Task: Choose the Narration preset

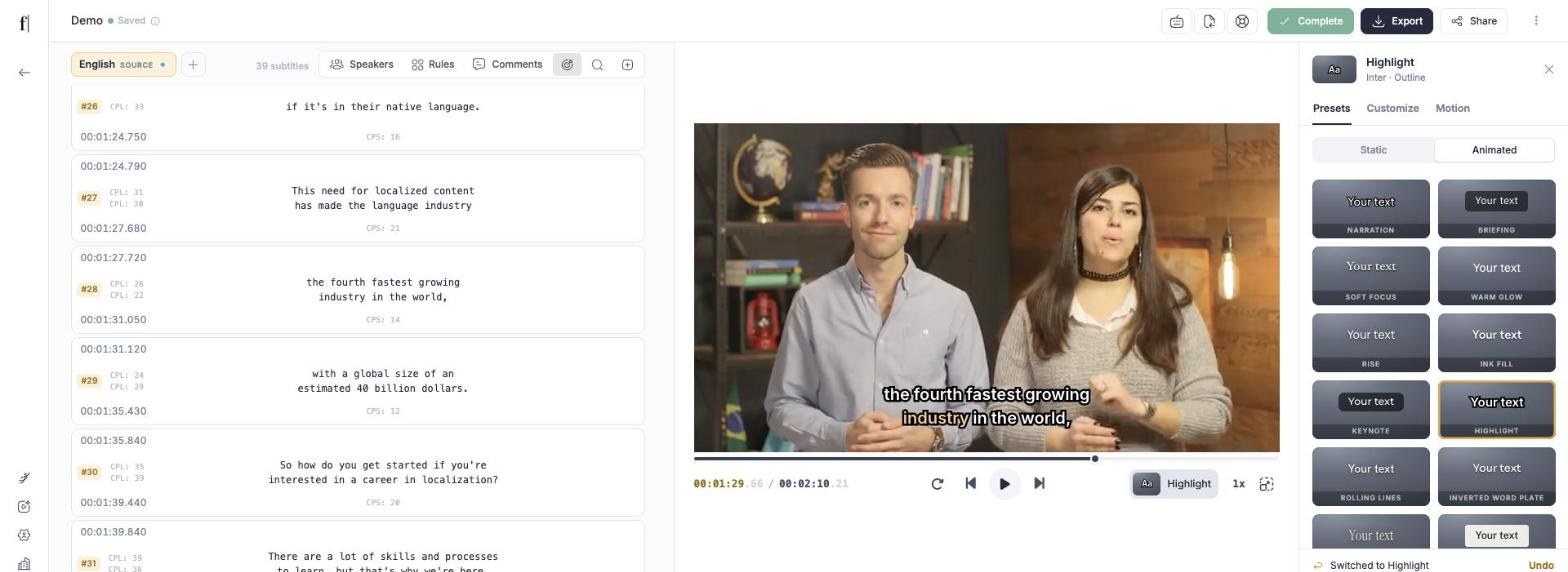Action: [x=1370, y=209]
